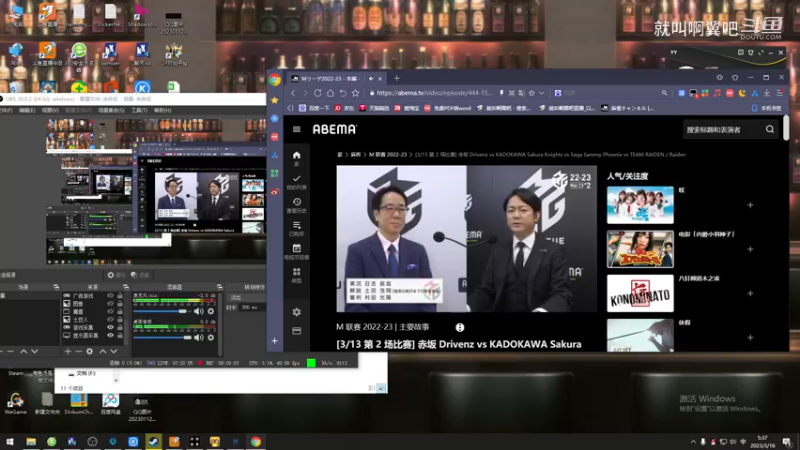Open My List checkmark icon in ABEMA sidebar
800x450 pixels.
coord(296,179)
